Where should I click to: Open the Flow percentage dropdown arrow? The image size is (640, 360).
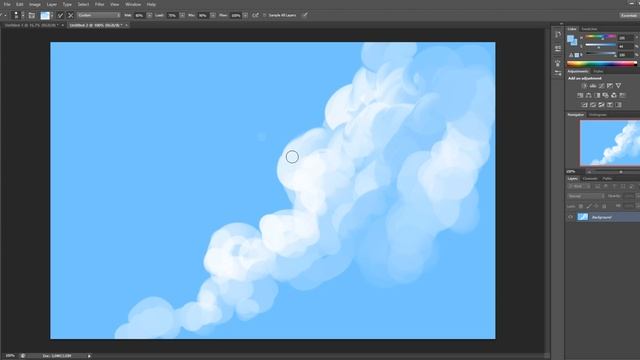[x=245, y=15]
